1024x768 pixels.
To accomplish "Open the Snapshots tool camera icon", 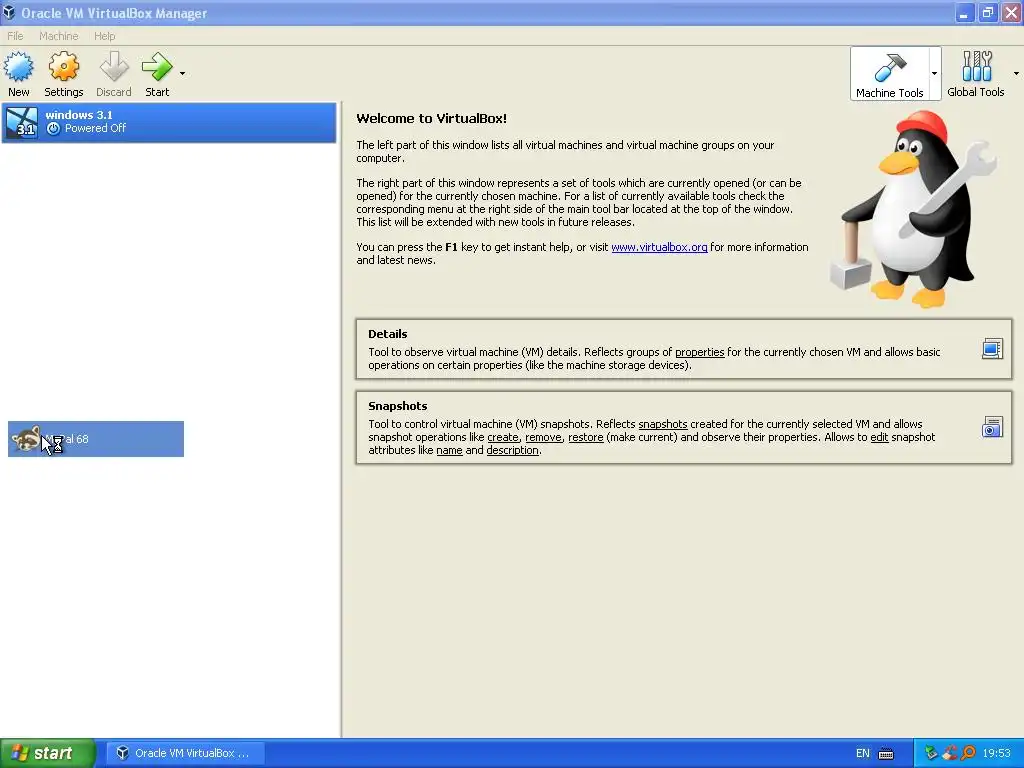I will coord(992,427).
